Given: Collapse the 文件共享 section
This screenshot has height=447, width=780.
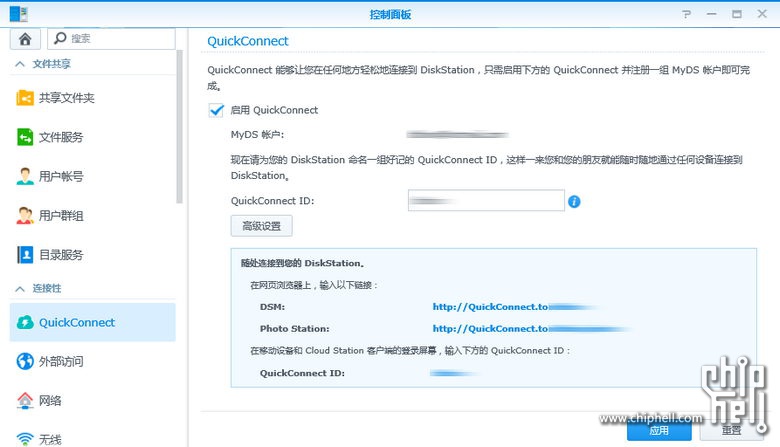Looking at the screenshot, I should click(x=20, y=64).
